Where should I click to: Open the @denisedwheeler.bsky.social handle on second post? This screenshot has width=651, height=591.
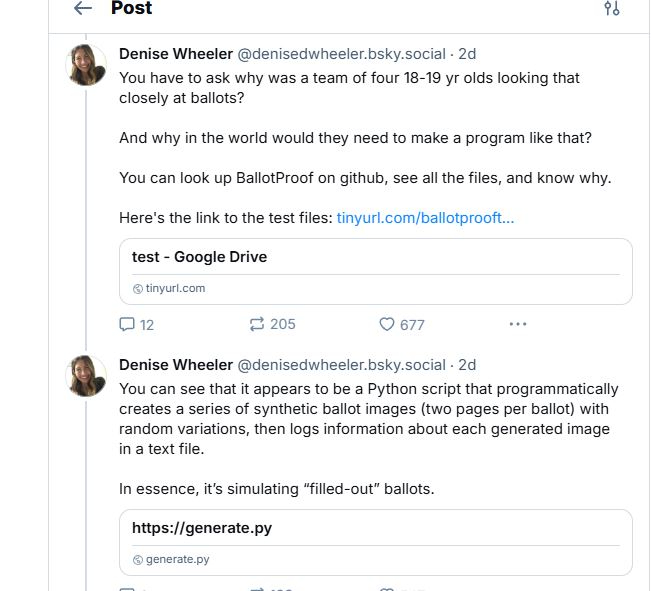tap(341, 365)
